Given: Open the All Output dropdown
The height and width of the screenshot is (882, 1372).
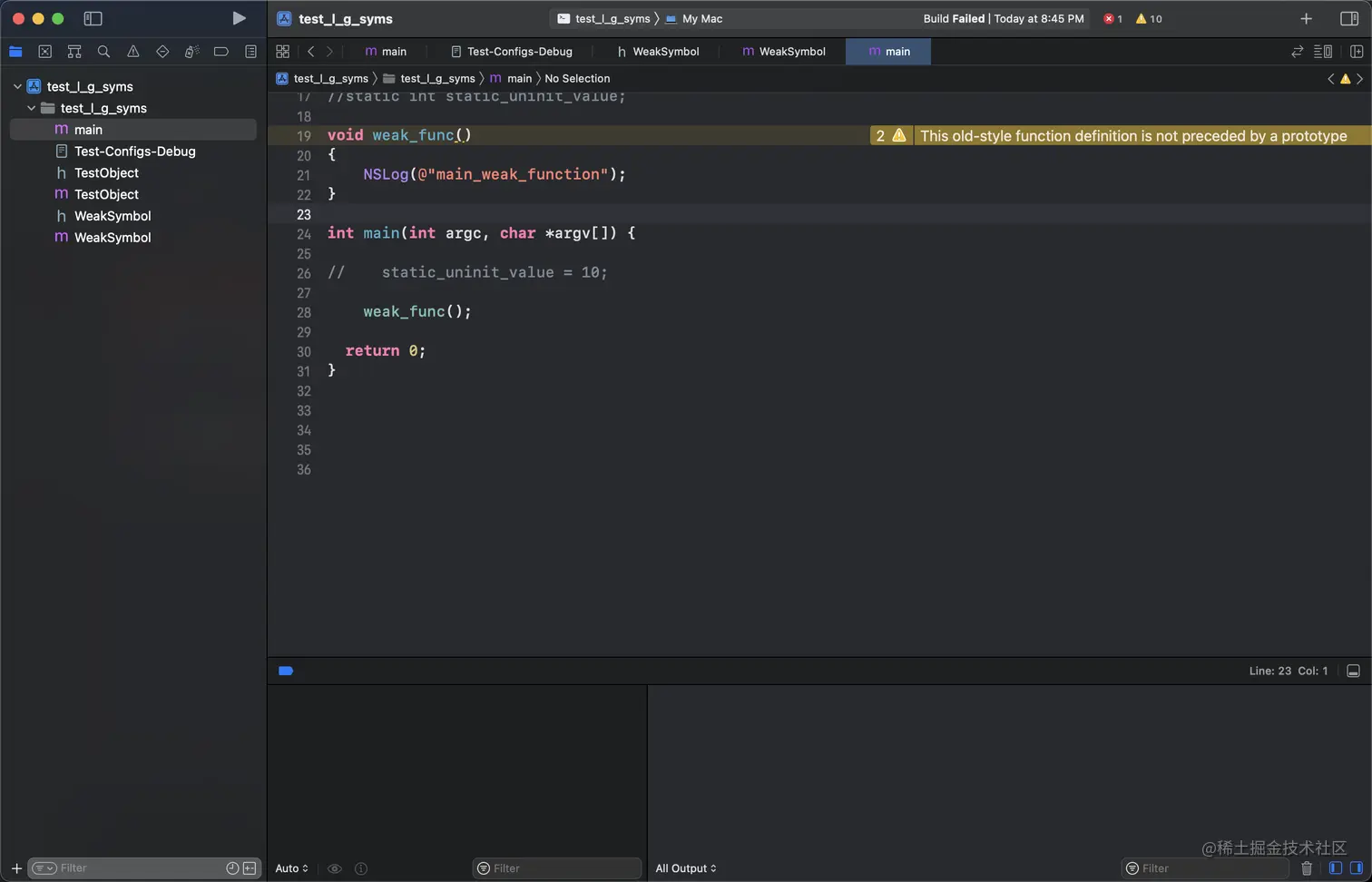Looking at the screenshot, I should tap(686, 868).
